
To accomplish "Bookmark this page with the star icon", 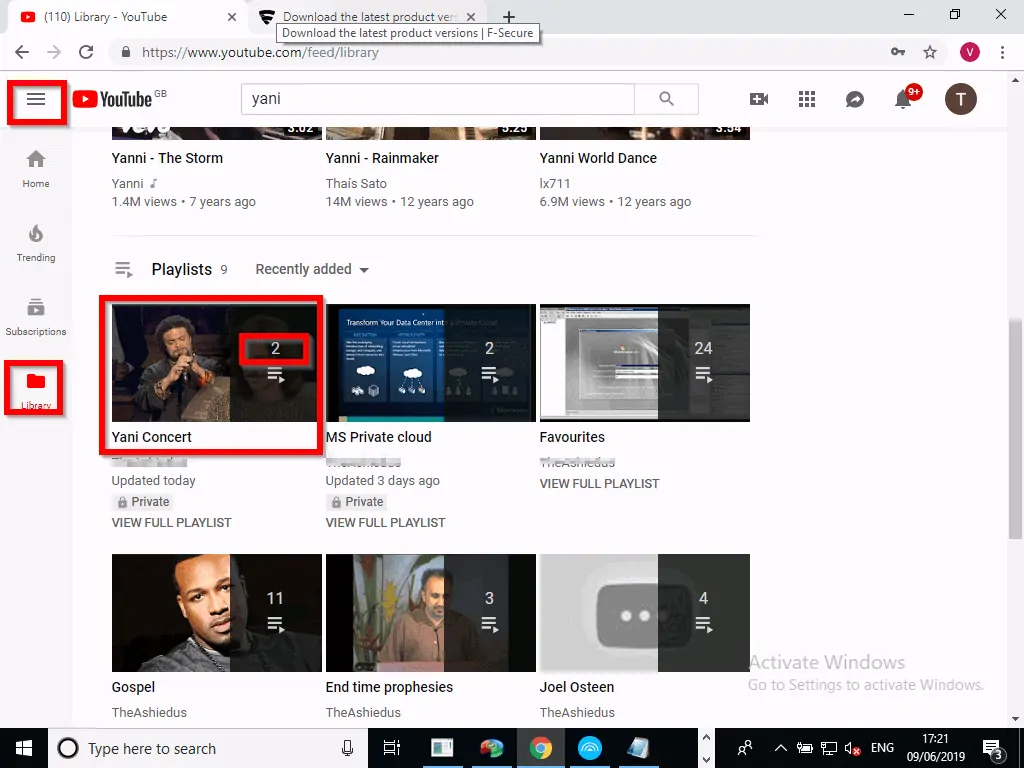I will click(x=930, y=52).
